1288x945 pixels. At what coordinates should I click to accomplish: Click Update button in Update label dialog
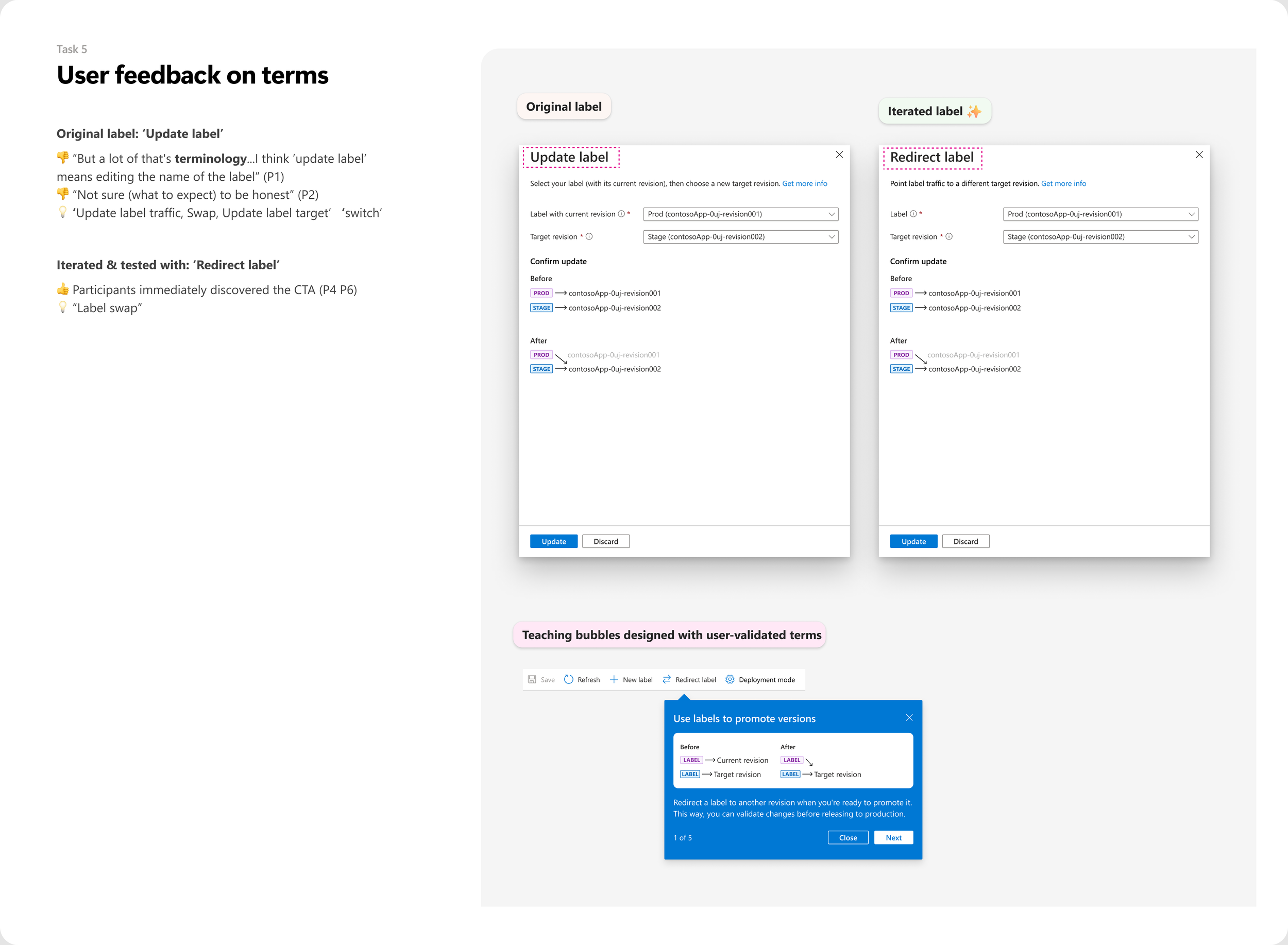tap(553, 541)
